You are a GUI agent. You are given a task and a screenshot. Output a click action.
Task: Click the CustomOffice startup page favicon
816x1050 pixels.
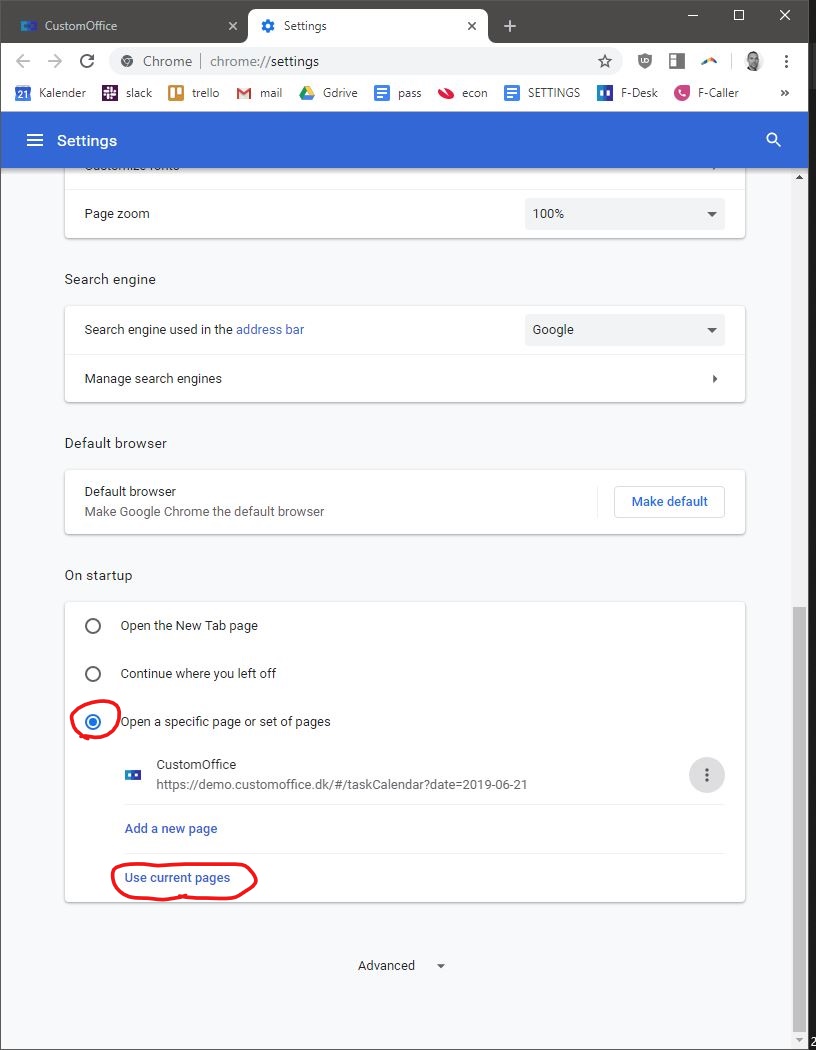pos(133,775)
